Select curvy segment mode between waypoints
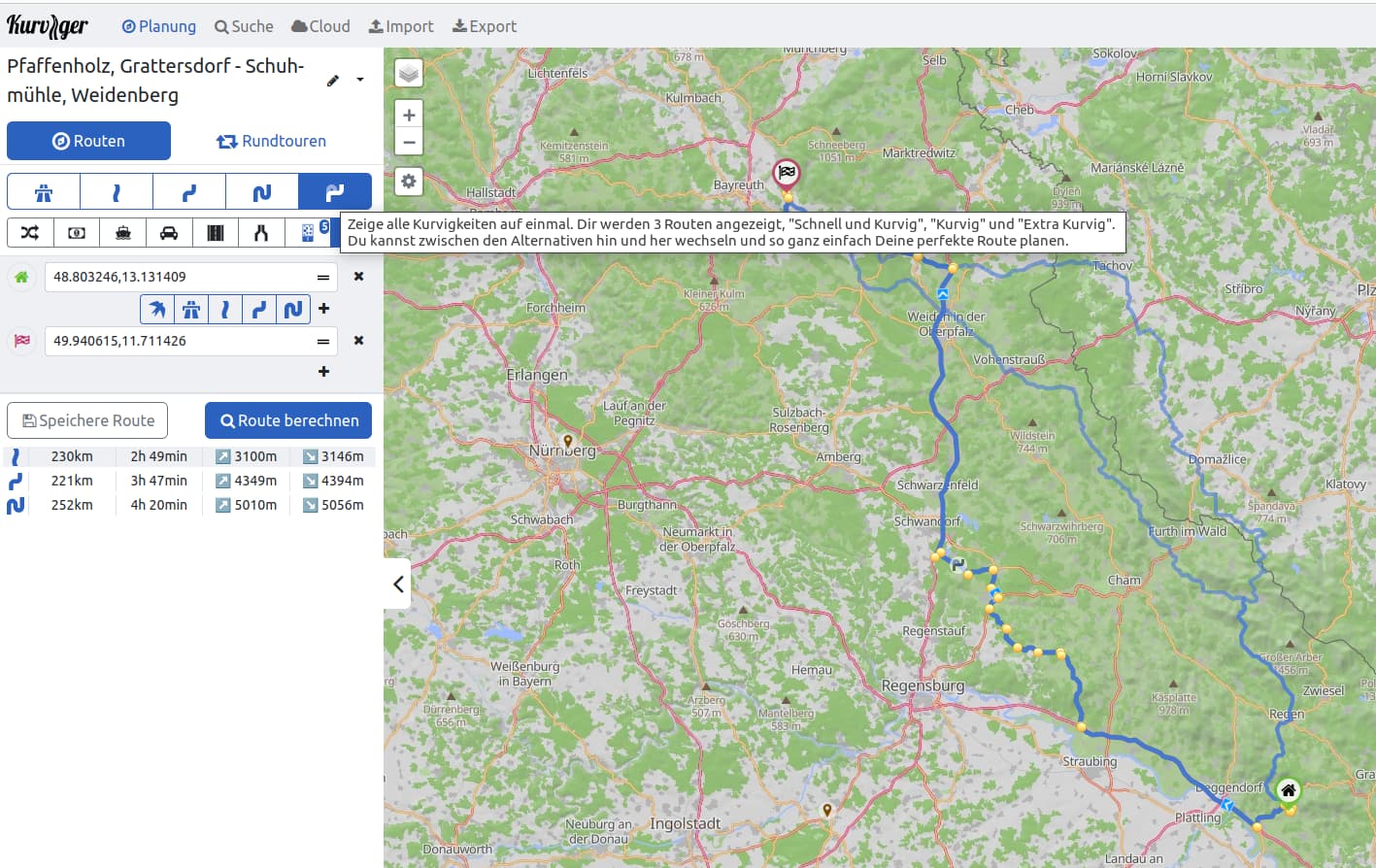 258,310
